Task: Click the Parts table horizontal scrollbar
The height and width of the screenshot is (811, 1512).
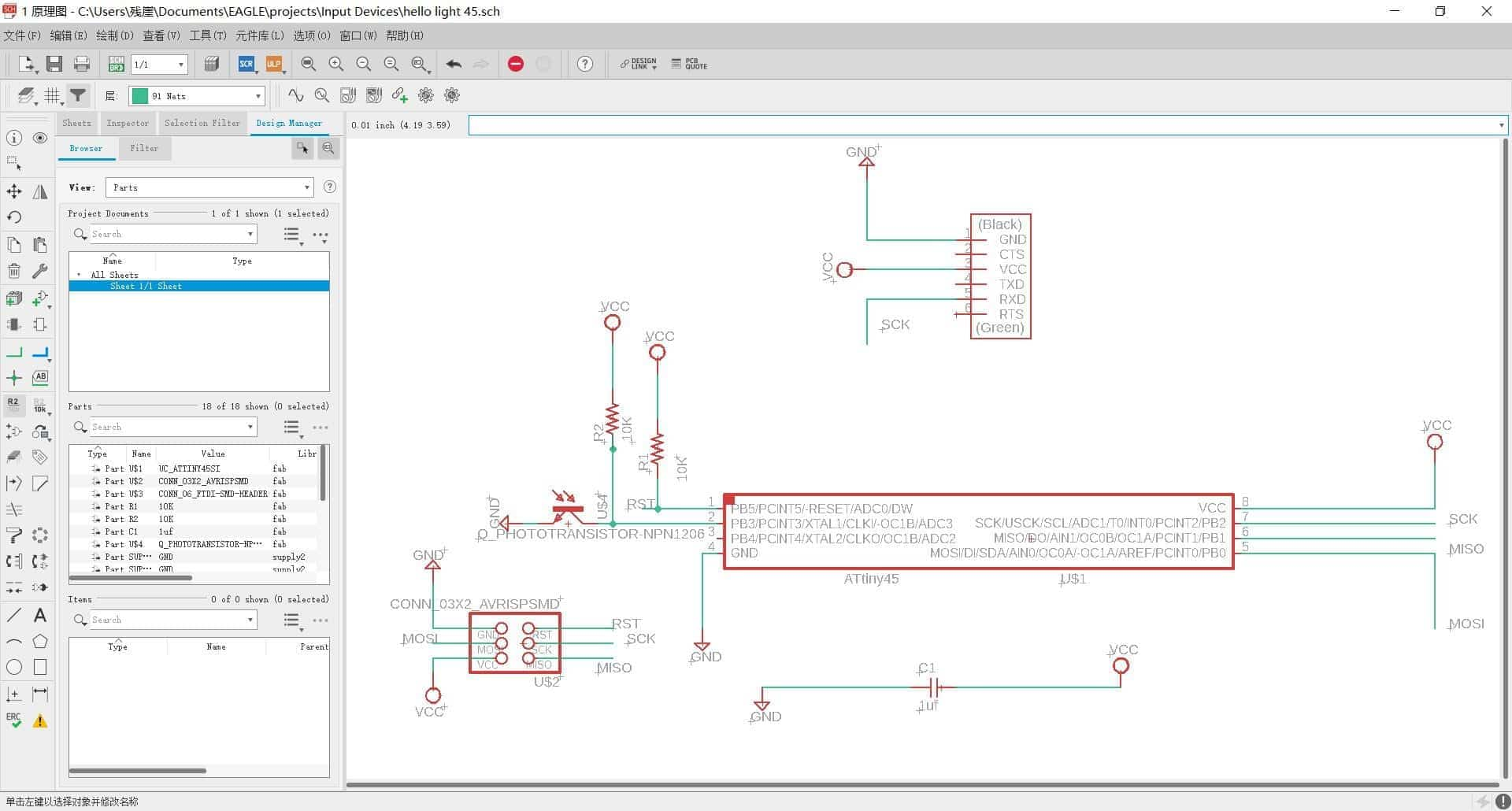Action: click(131, 578)
